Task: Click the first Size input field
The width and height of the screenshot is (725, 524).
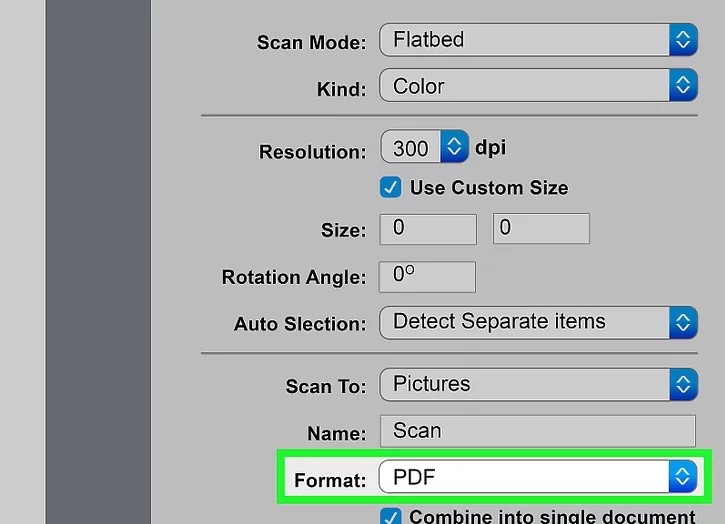Action: [x=428, y=229]
